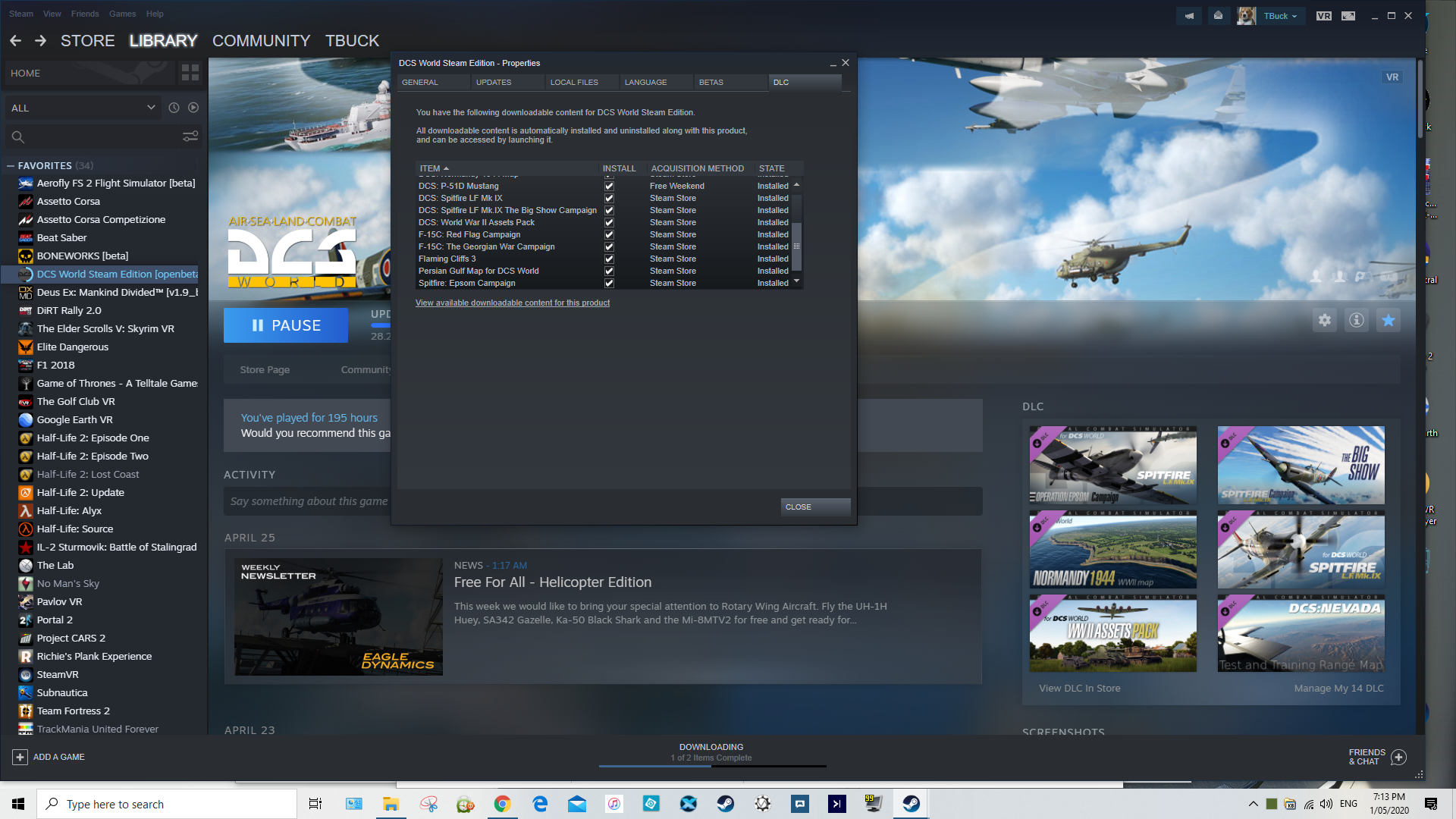This screenshot has width=1456, height=819.
Task: Toggle install for Spitfire Big Show Campaign
Action: click(x=609, y=210)
